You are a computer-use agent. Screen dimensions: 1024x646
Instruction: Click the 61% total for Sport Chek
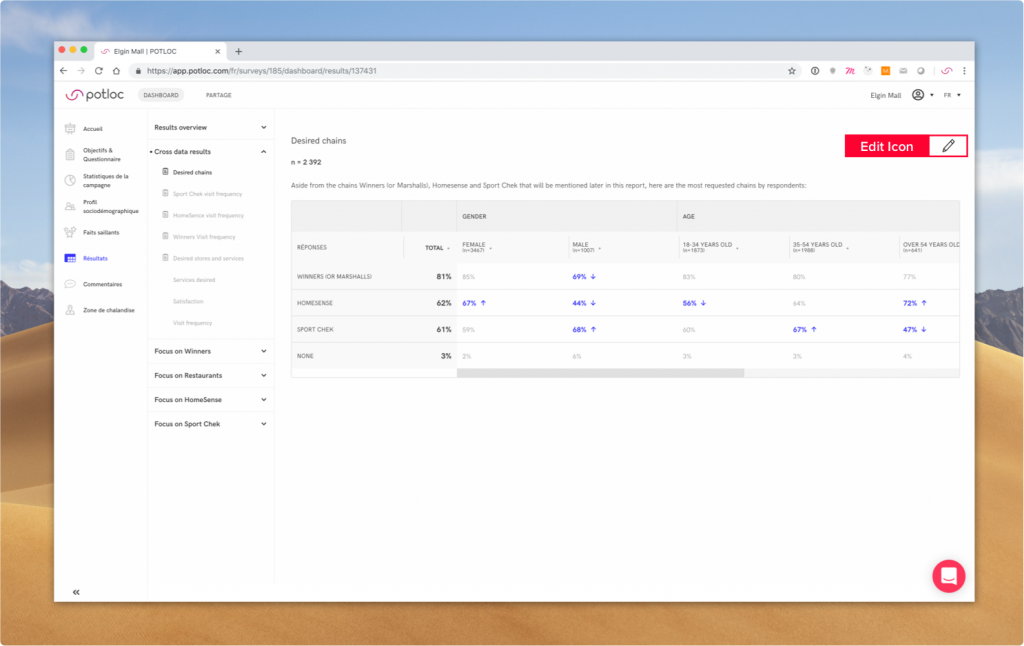coord(443,330)
